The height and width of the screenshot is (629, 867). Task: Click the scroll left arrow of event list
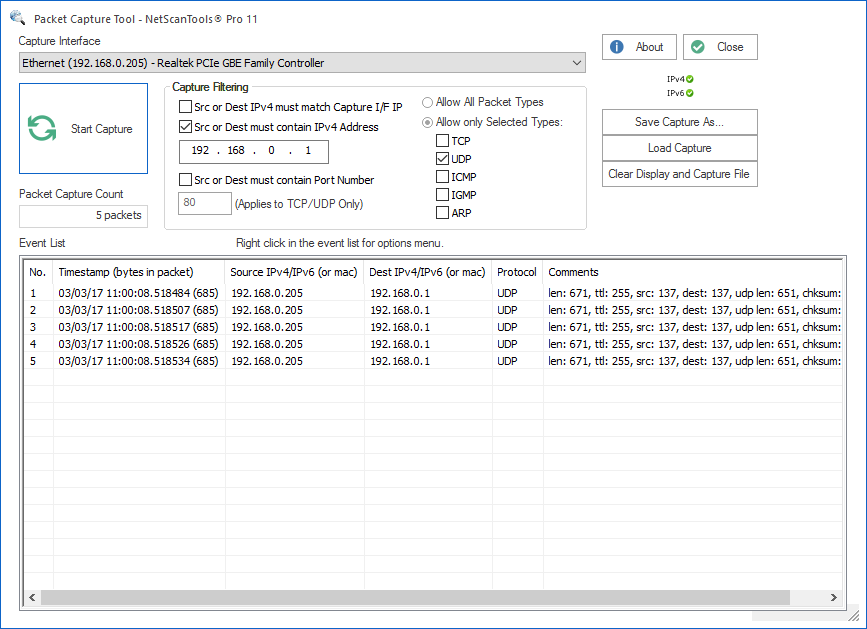[x=32, y=597]
